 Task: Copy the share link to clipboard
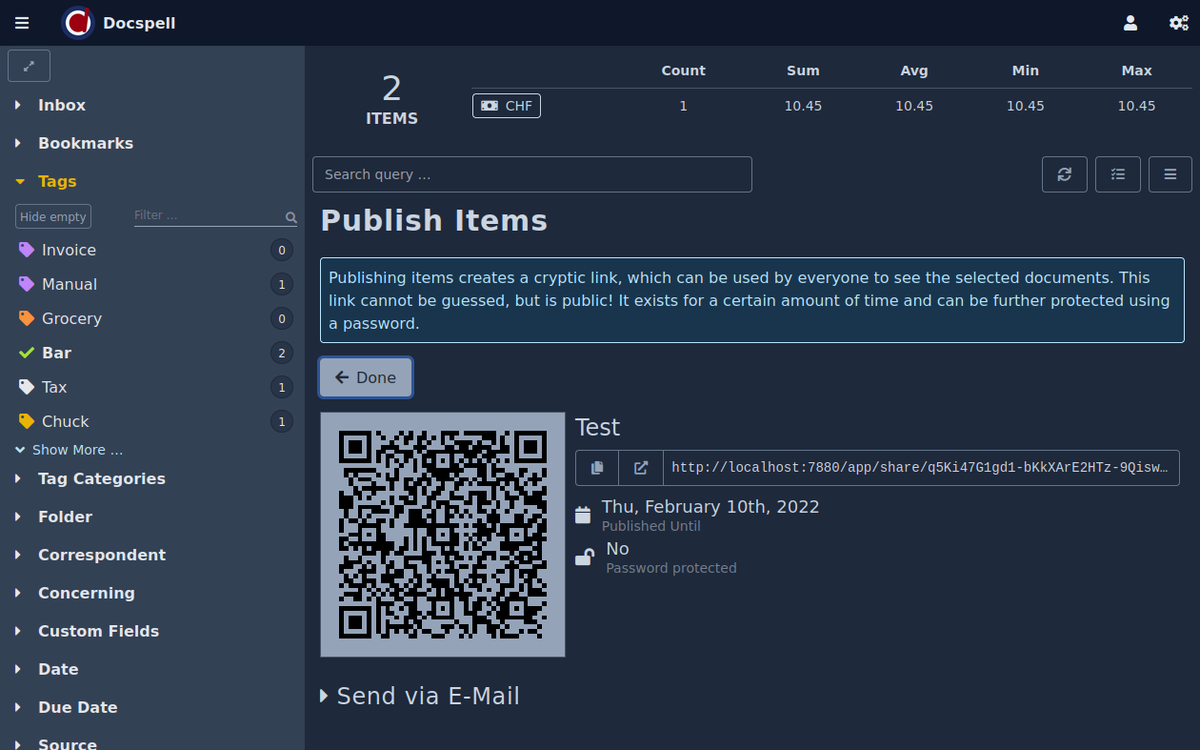click(x=597, y=467)
